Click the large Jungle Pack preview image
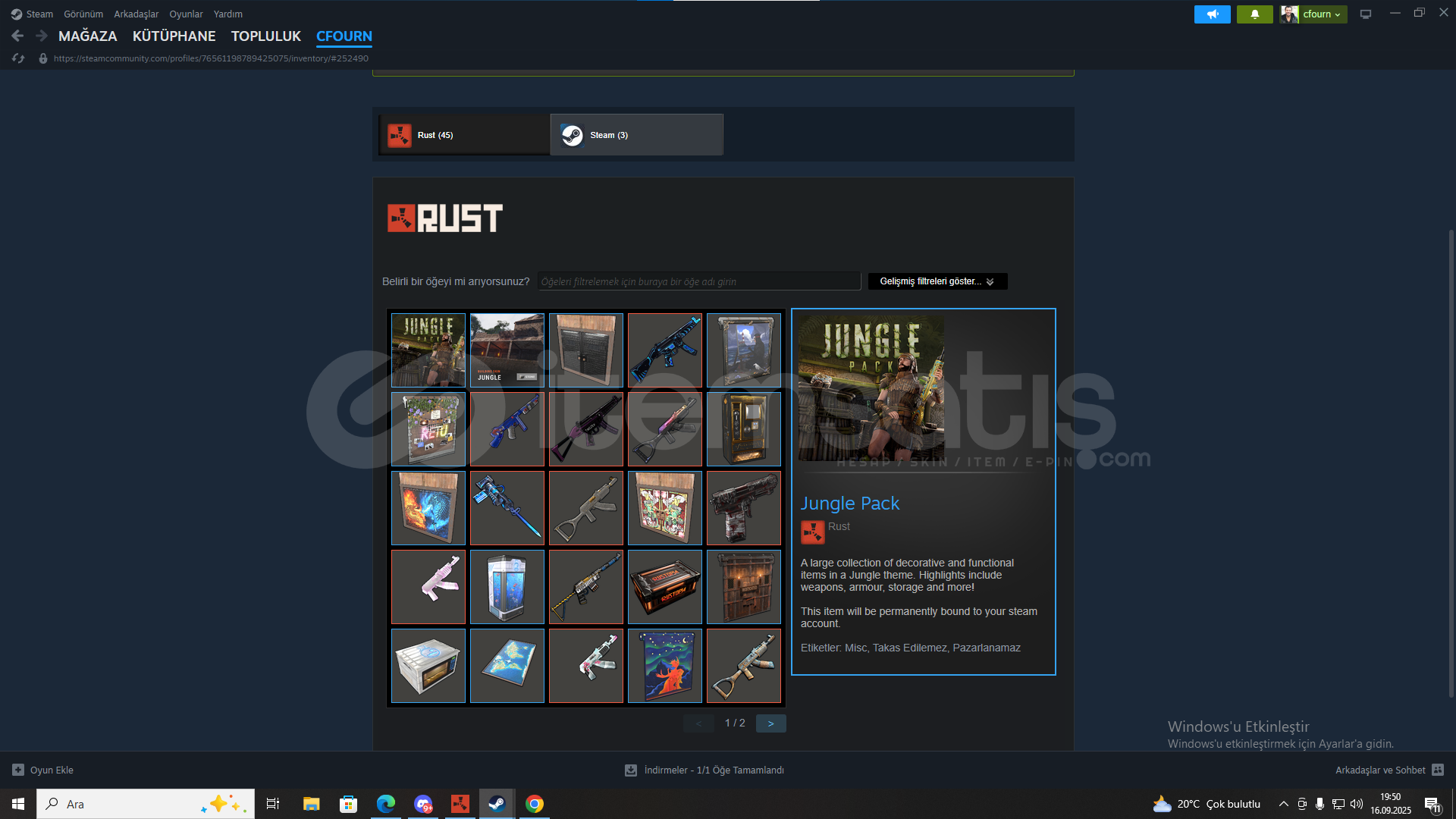The height and width of the screenshot is (819, 1456). [871, 388]
